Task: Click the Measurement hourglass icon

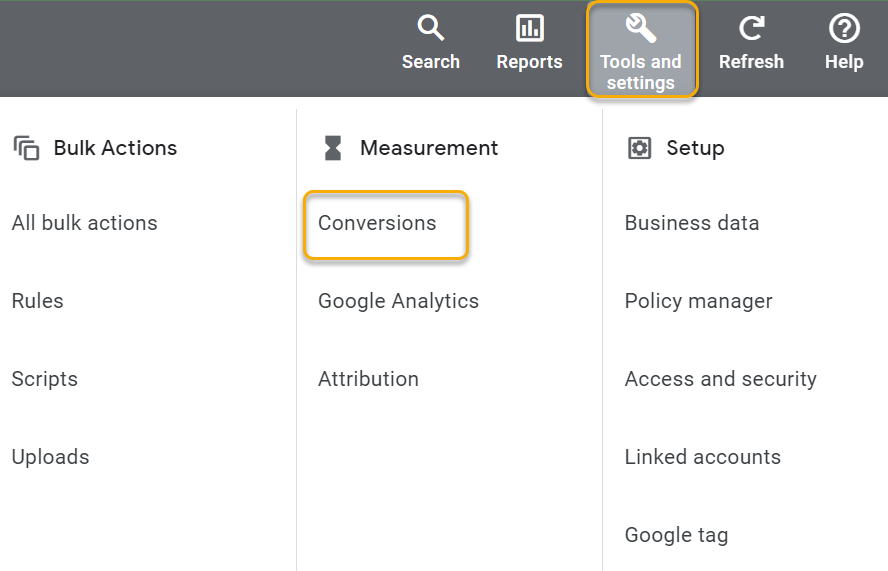Action: pos(332,148)
